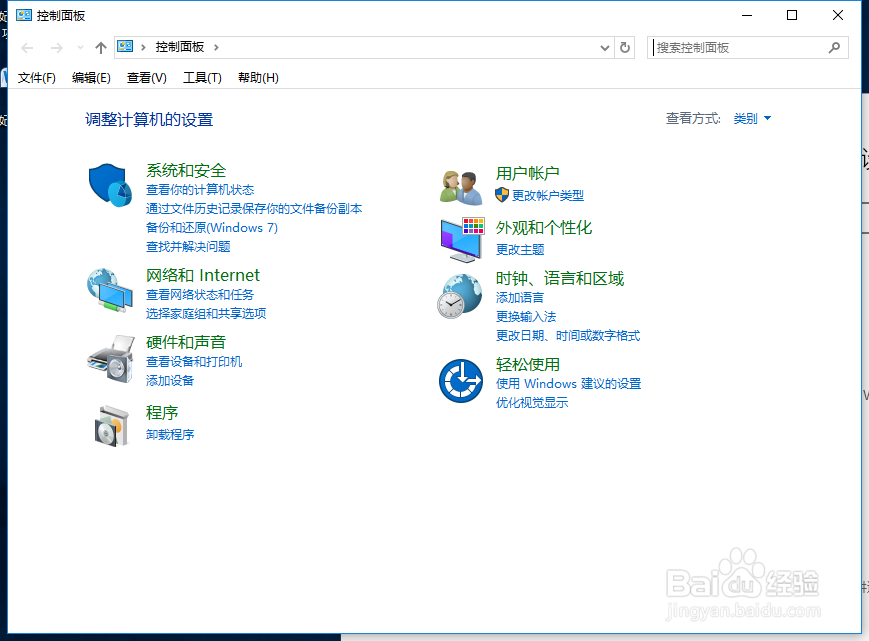The width and height of the screenshot is (869, 641).
Task: Open 时钟、语言和区域 clock icon
Action: click(459, 297)
